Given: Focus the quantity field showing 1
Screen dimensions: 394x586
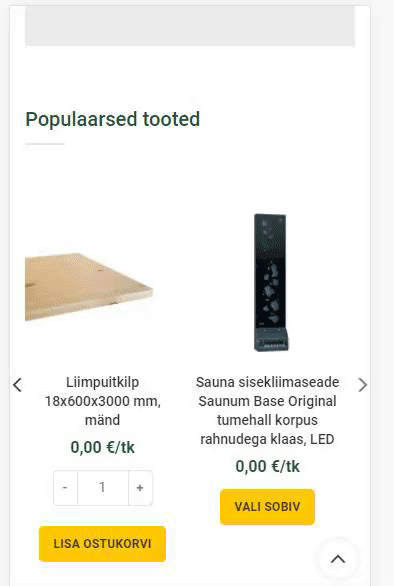Looking at the screenshot, I should pos(103,488).
